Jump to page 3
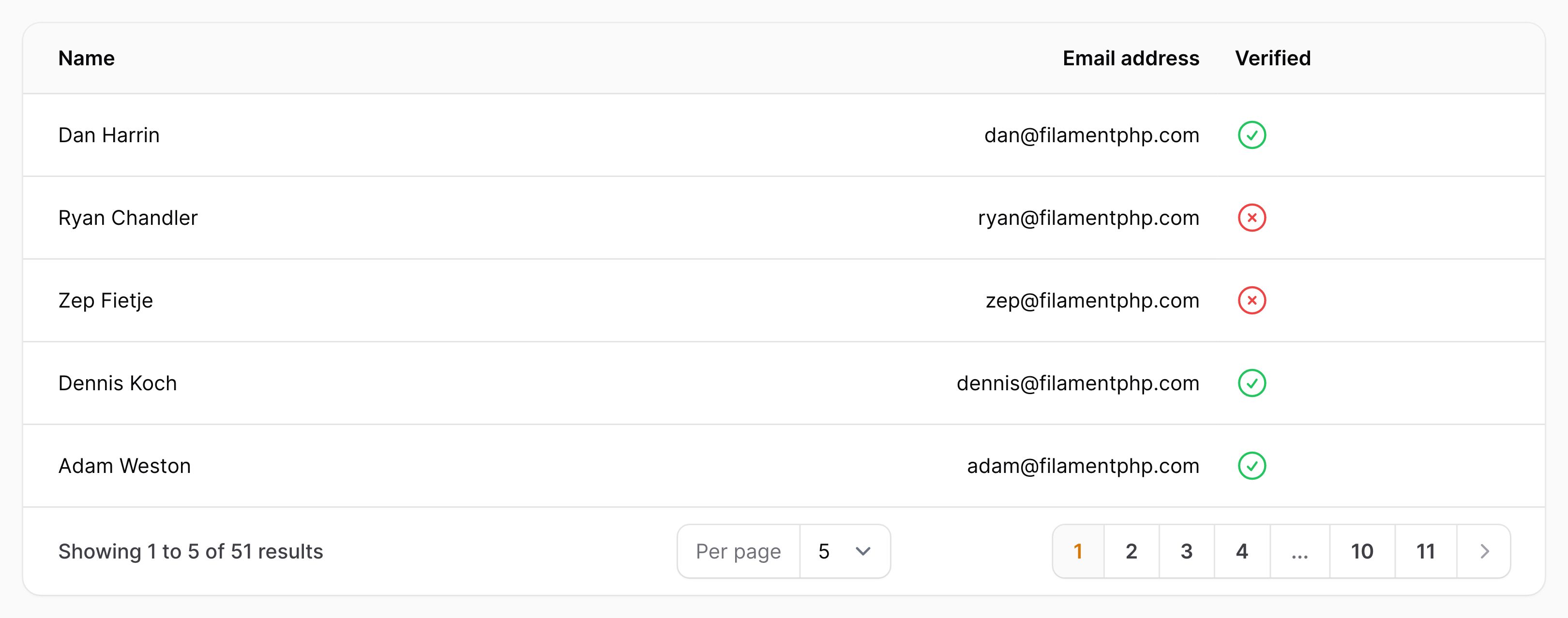The width and height of the screenshot is (1568, 618). pos(1187,551)
